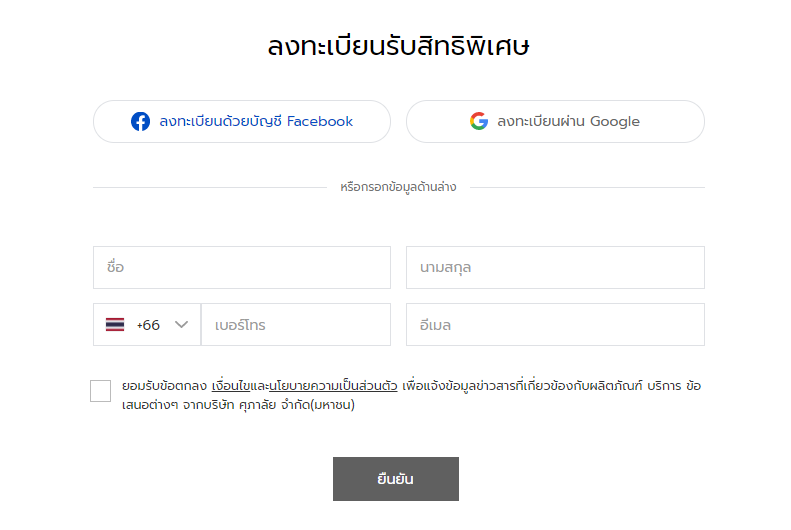Open the นโยบายความเป็นส่วนตัว privacy policy link
The width and height of the screenshot is (791, 530).
[333, 386]
